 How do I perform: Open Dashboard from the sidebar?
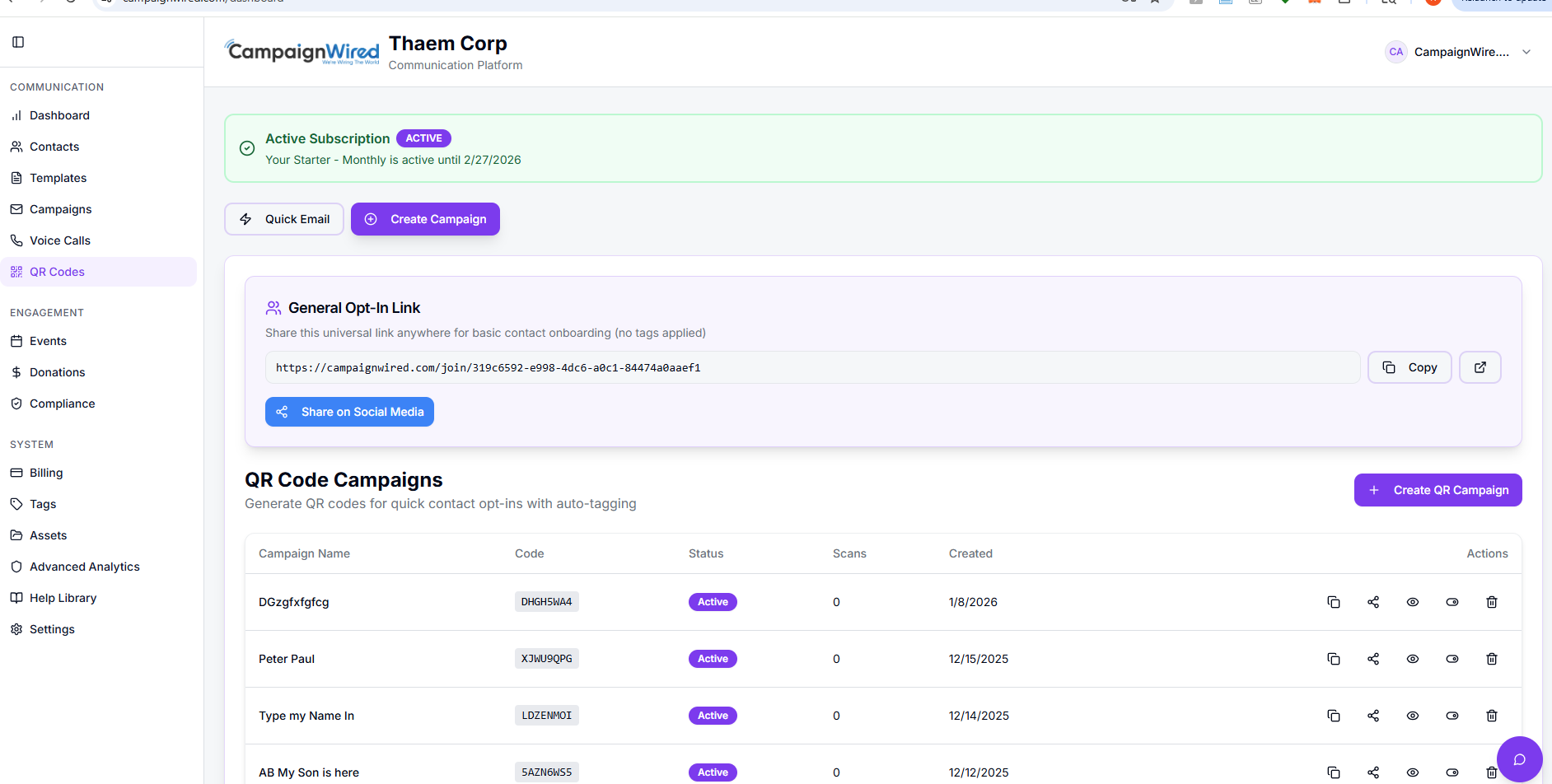point(98,115)
